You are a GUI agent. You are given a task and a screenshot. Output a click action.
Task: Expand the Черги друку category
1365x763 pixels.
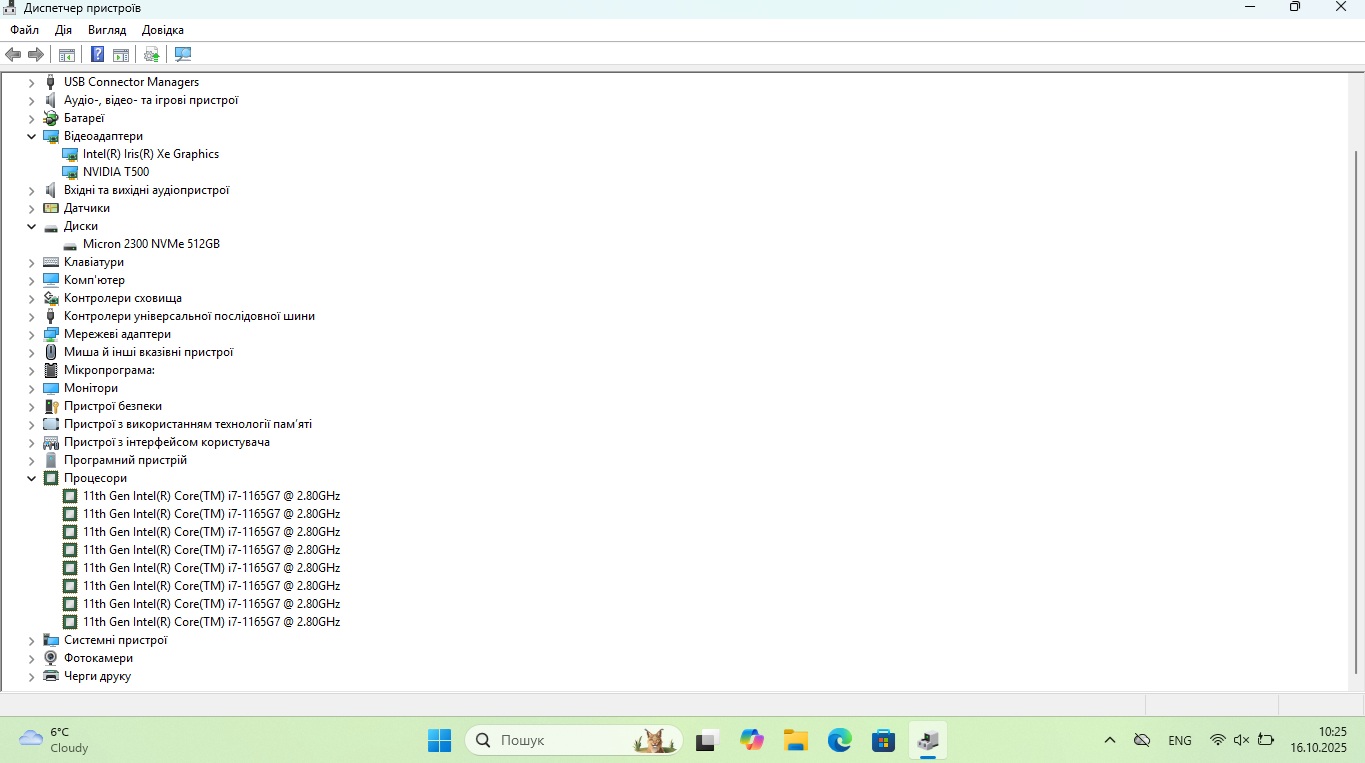(32, 677)
